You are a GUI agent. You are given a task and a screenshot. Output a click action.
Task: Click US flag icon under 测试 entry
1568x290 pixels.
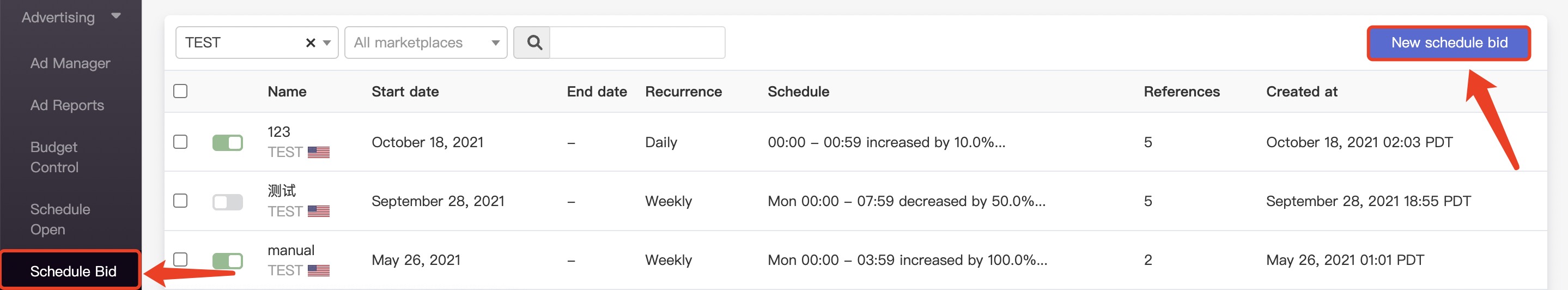318,212
